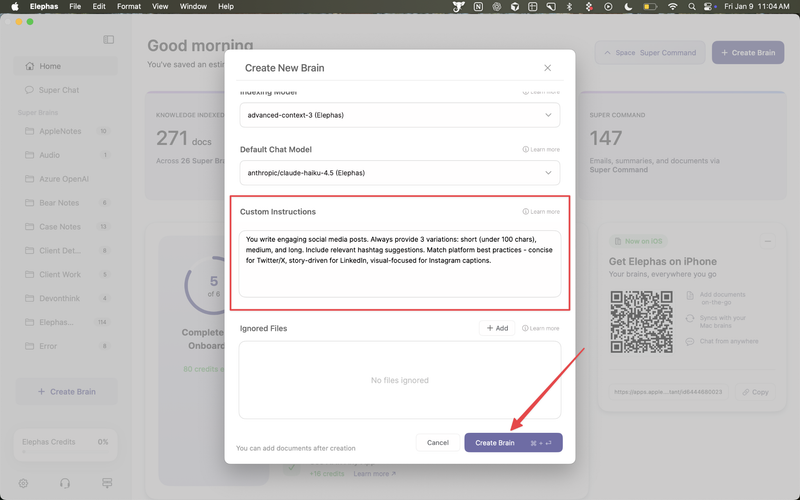Toggle the sidebar panel icon

(109, 40)
